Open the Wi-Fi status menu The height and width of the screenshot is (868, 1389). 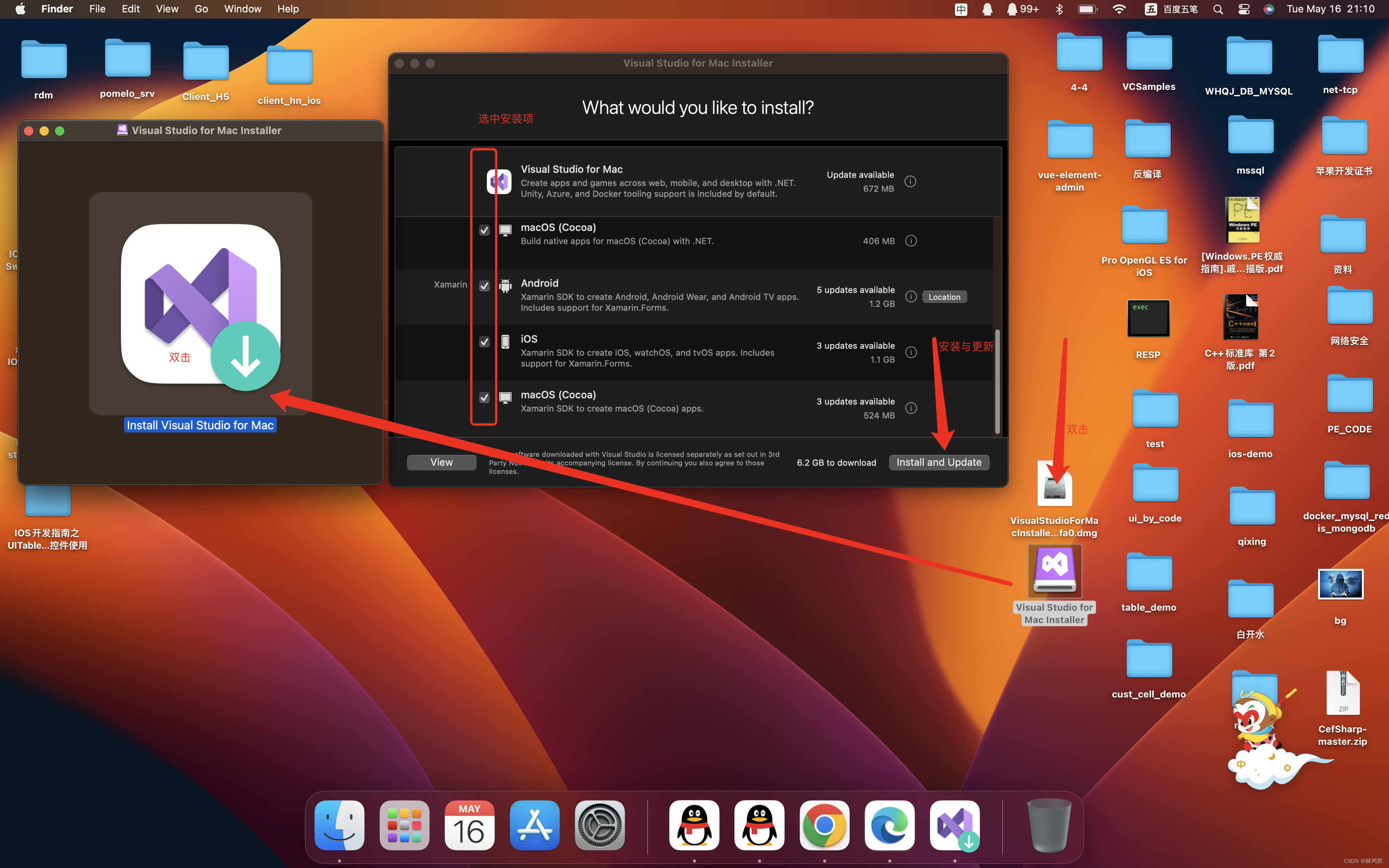pyautogui.click(x=1118, y=9)
